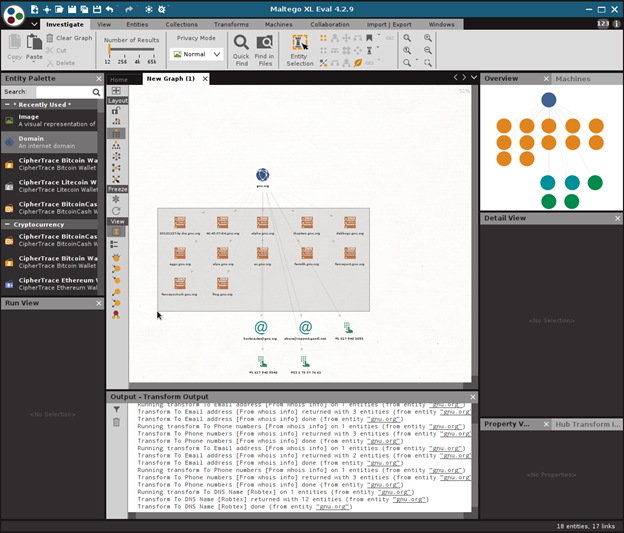Collapse the Recently Used section

coord(7,104)
